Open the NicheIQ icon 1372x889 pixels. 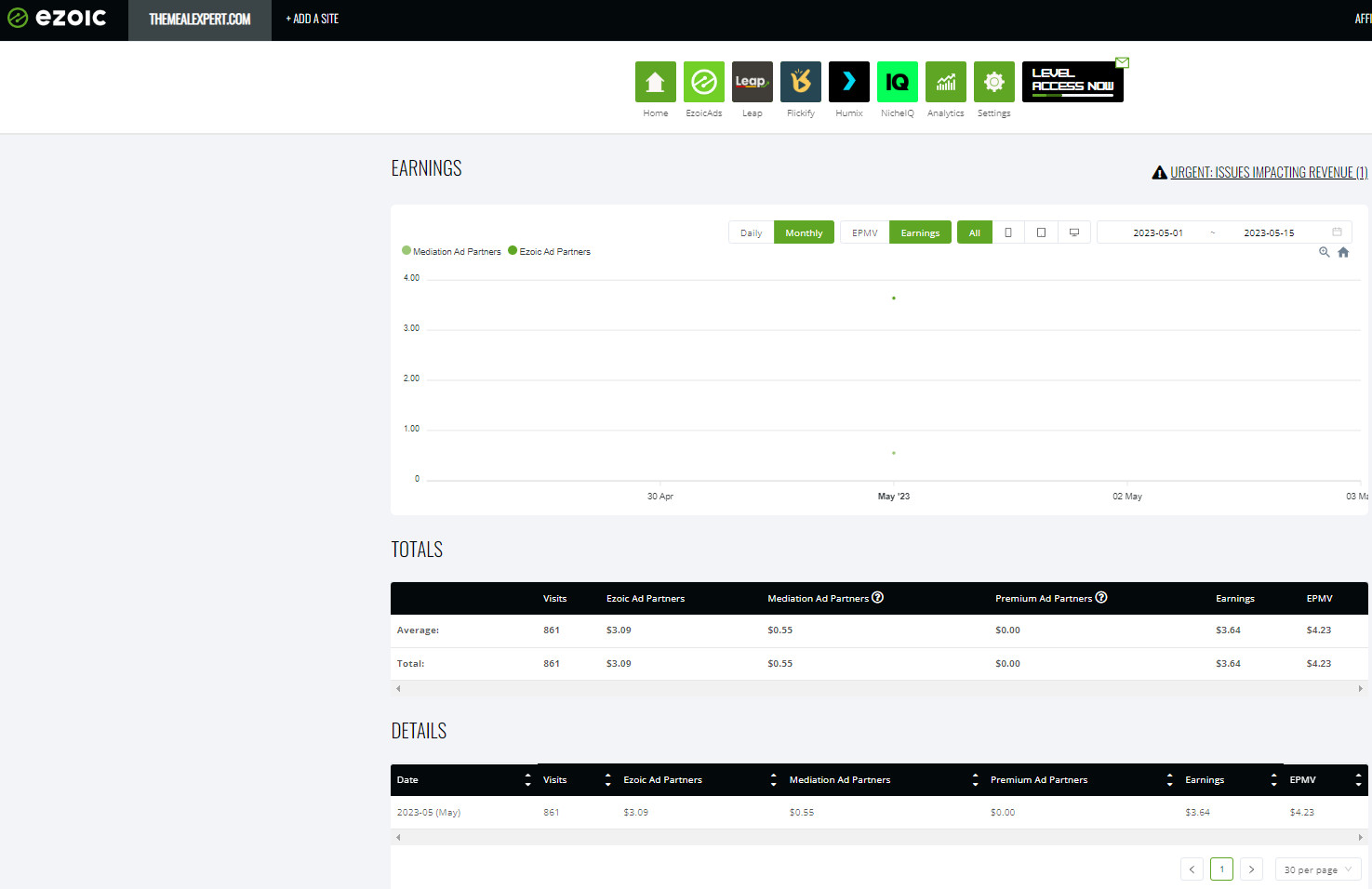[x=897, y=82]
